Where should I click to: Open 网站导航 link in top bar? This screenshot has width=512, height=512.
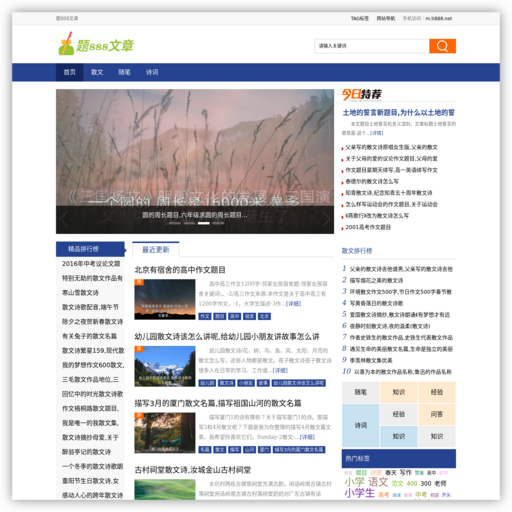coord(386,18)
